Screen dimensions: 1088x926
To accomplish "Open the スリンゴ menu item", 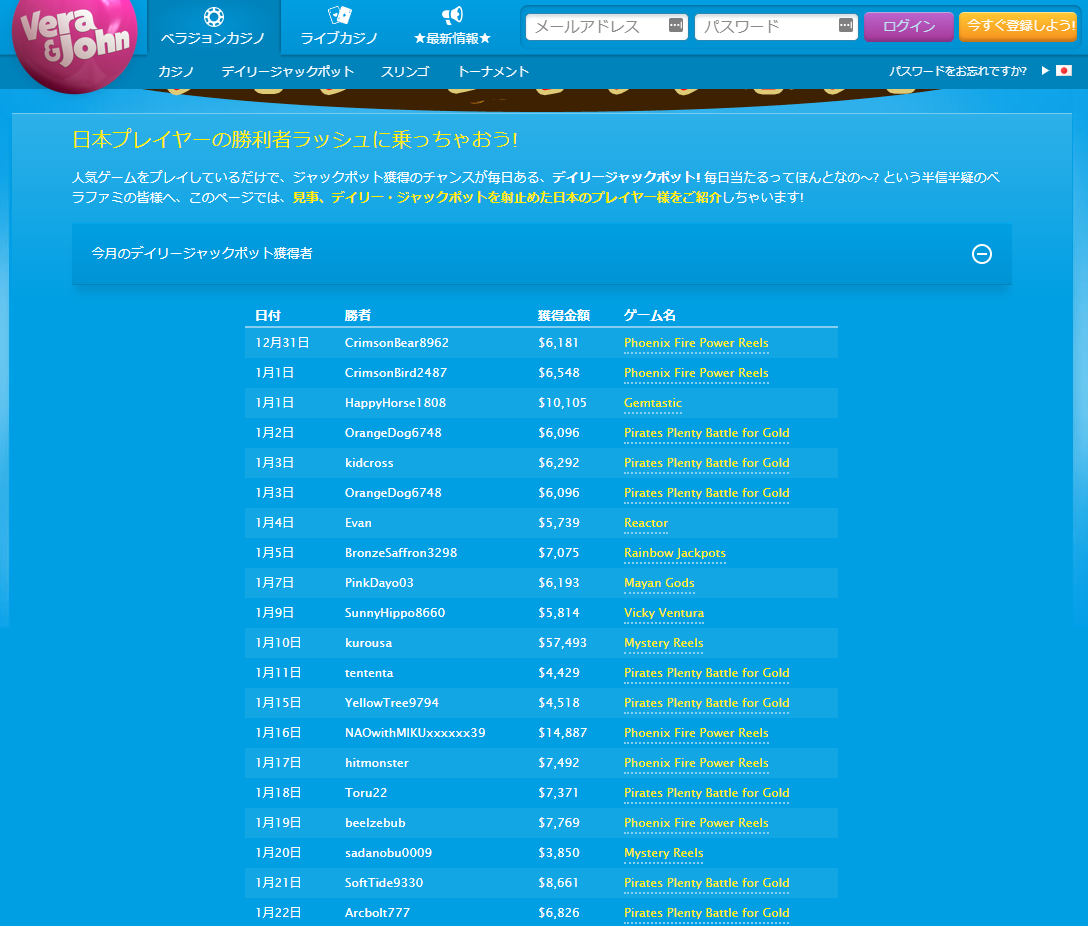I will (x=405, y=71).
